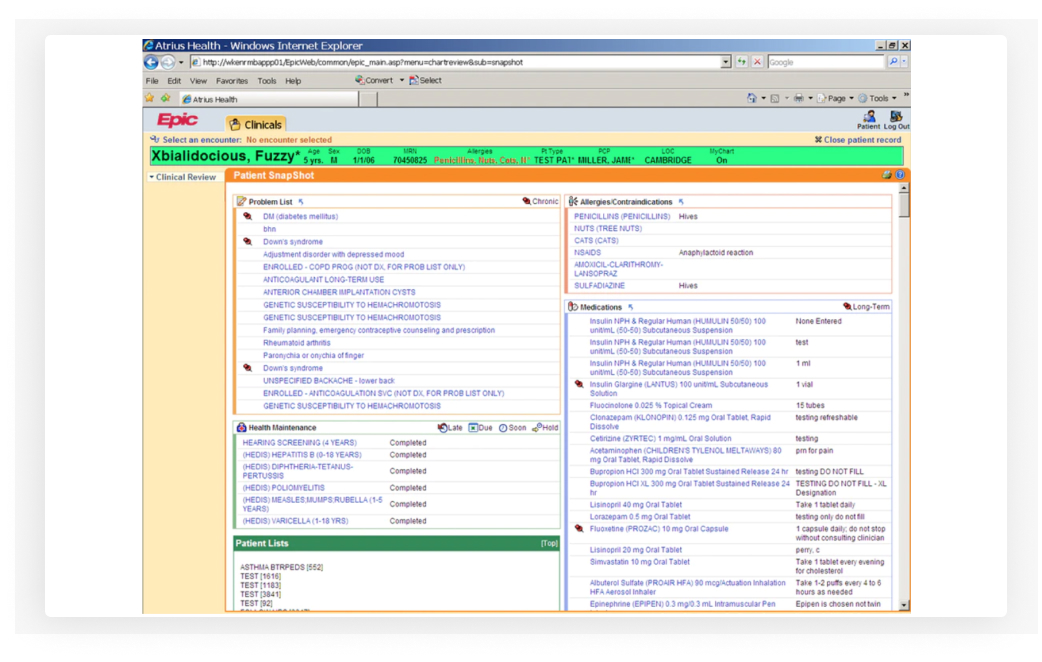Click the Patient icon in Epic header

pyautogui.click(x=869, y=117)
